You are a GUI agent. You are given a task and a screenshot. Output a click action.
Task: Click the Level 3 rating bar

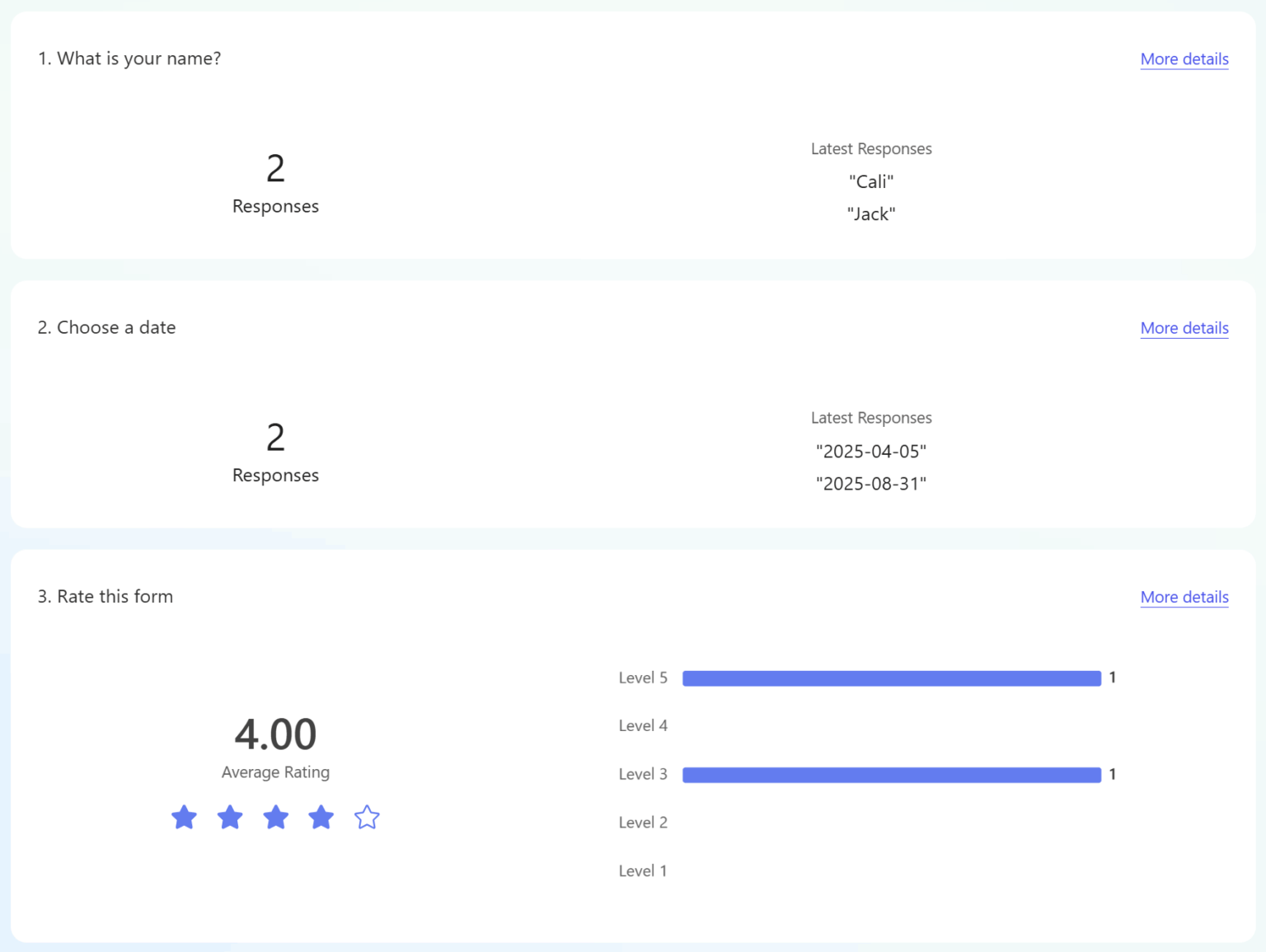point(890,774)
